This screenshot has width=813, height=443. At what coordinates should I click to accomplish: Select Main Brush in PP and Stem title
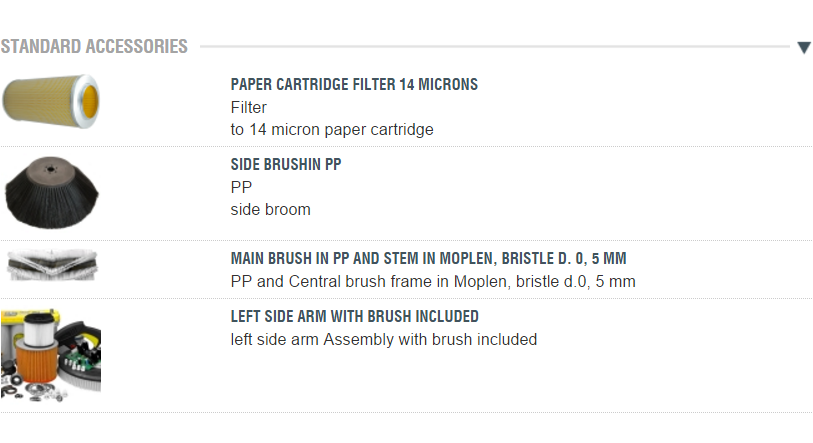point(428,259)
